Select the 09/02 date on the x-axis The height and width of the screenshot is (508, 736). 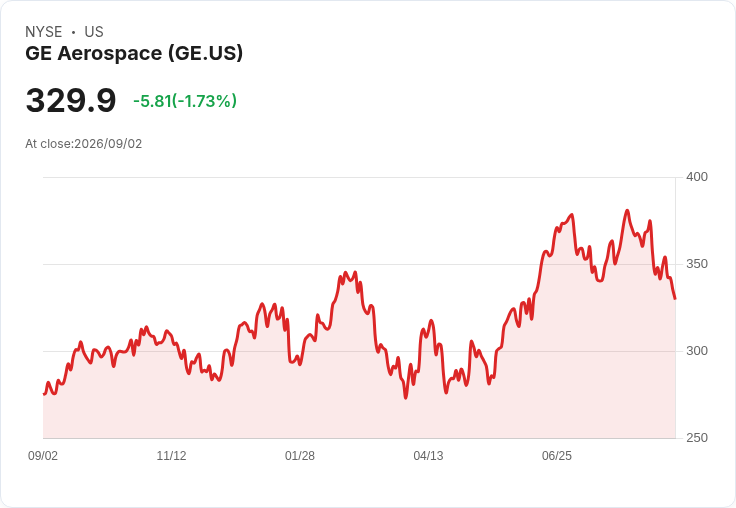point(43,456)
